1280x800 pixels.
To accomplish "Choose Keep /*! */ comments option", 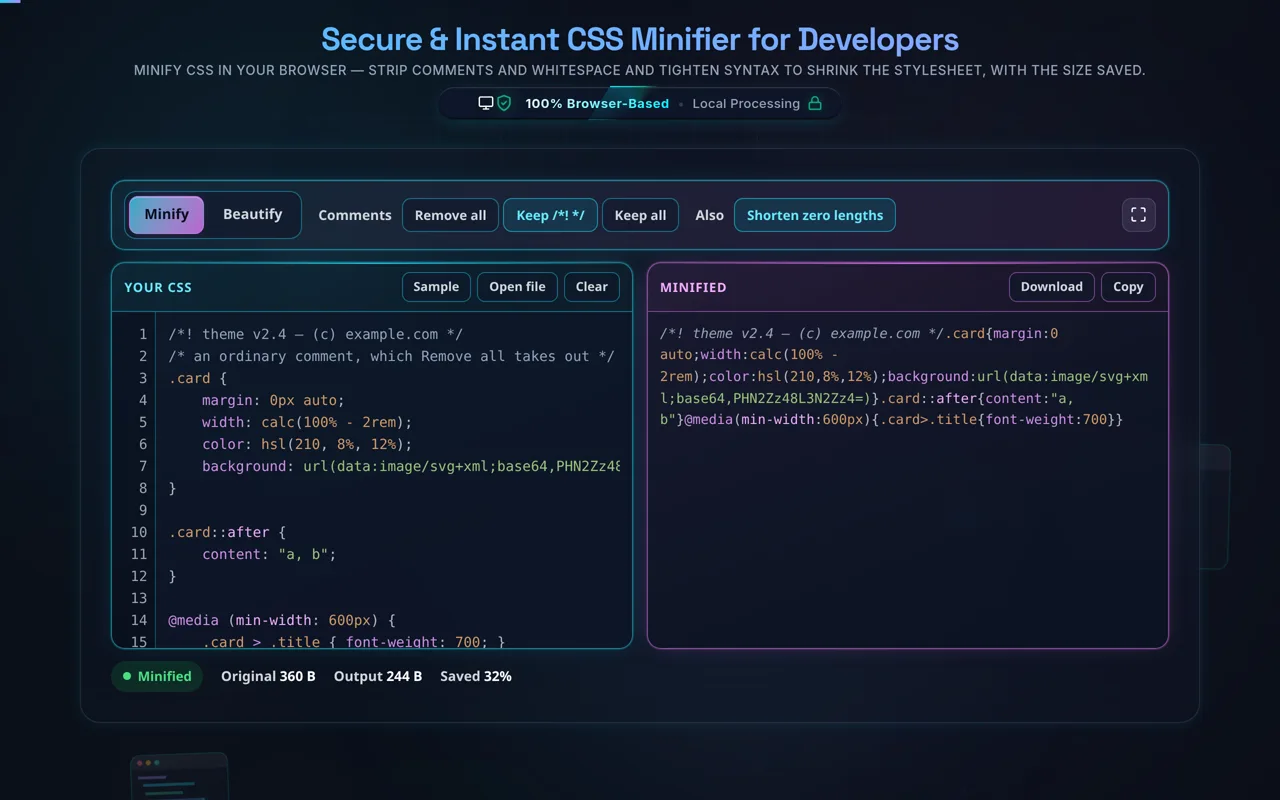I will [550, 215].
